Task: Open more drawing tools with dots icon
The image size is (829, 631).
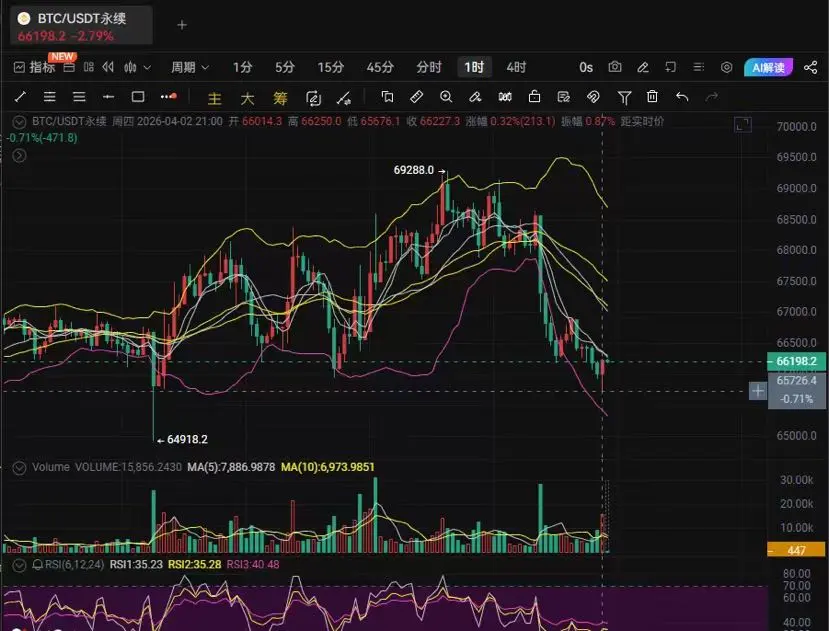Action: [x=169, y=96]
